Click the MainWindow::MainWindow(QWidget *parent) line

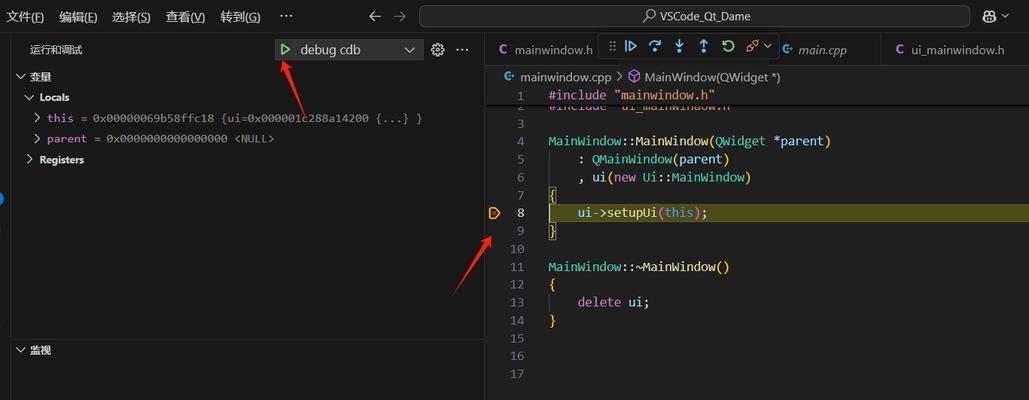pos(690,142)
